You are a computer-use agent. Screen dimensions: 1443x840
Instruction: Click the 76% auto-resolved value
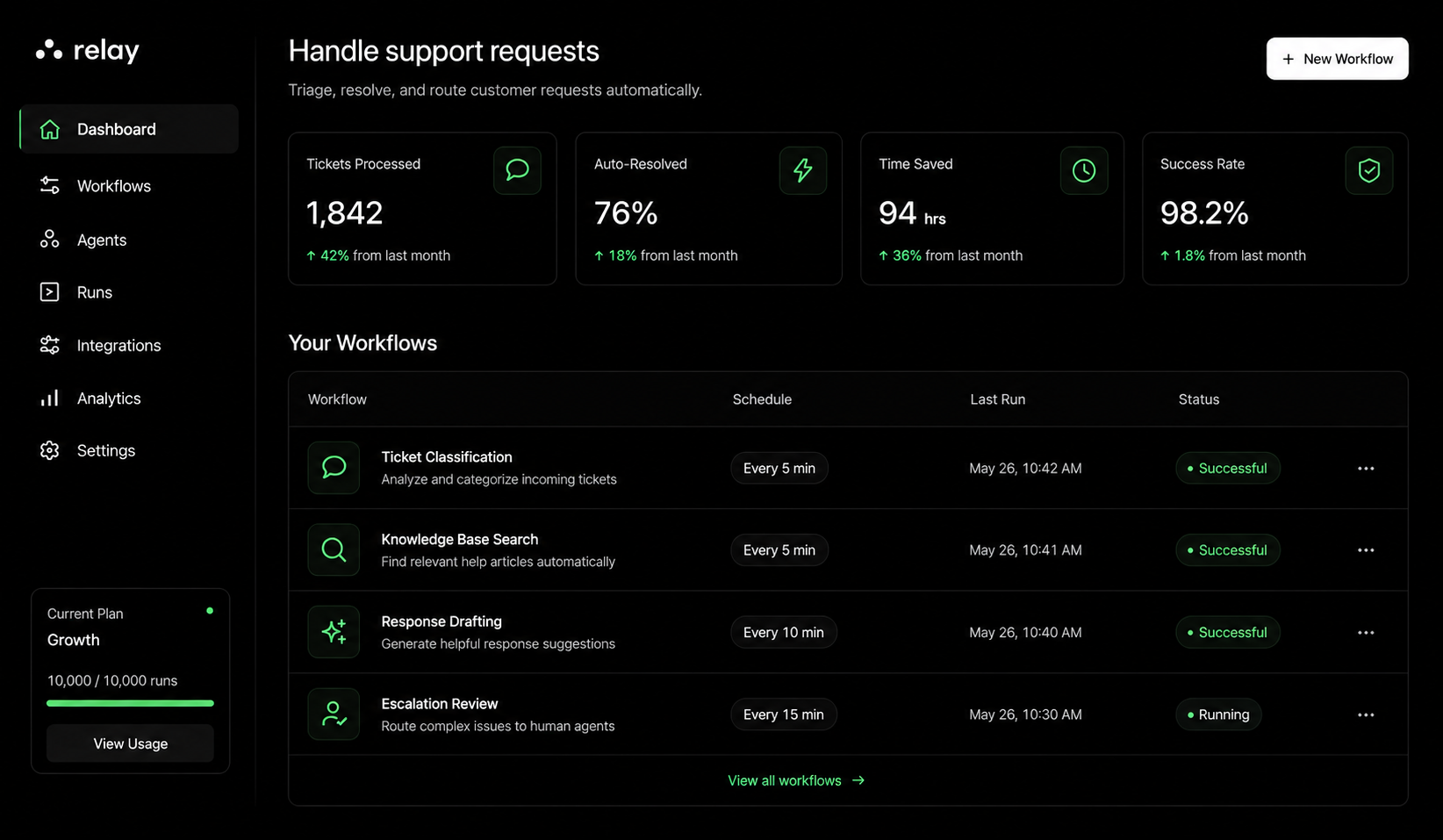(626, 212)
